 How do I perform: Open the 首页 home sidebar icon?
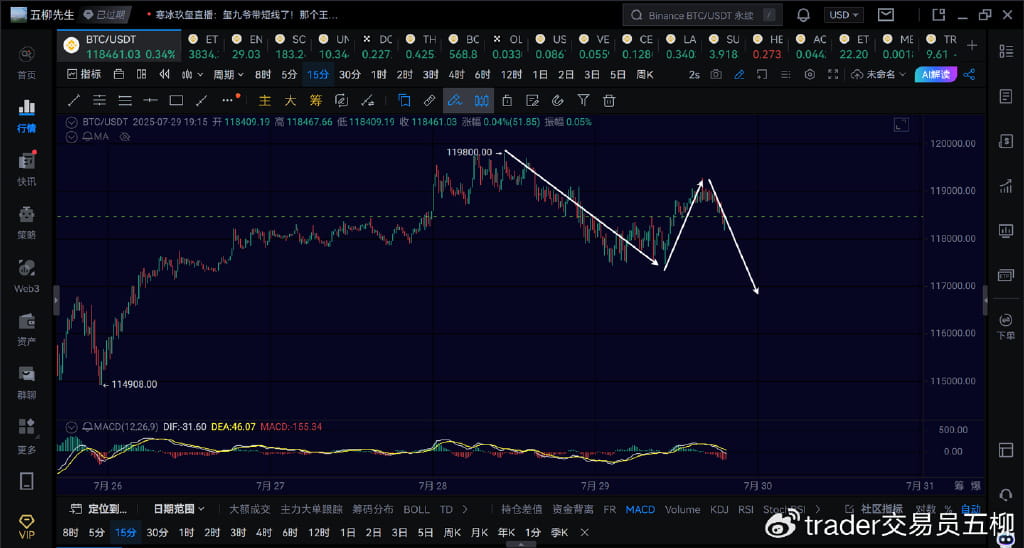pos(26,62)
